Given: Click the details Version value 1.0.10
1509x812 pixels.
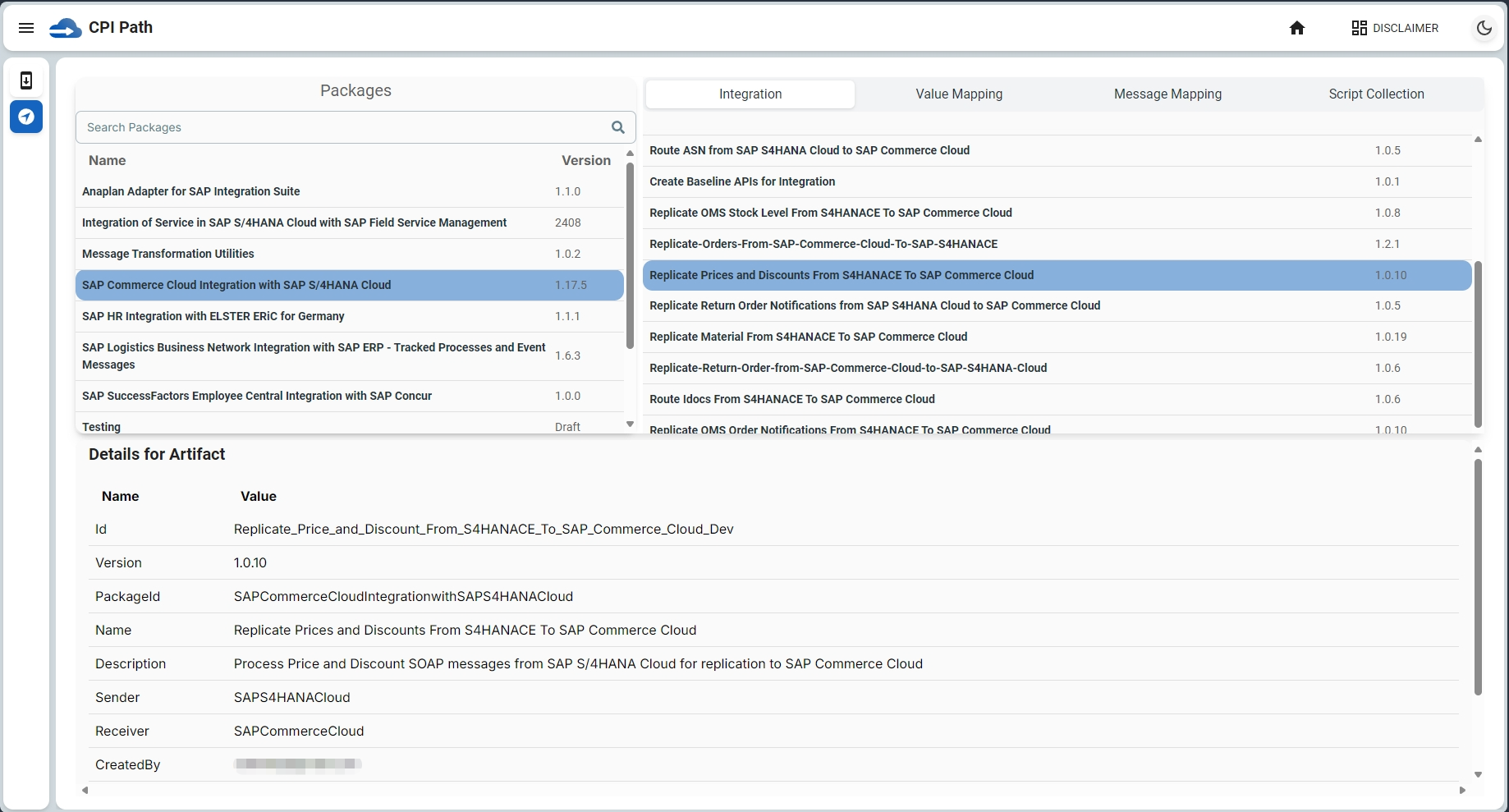Looking at the screenshot, I should [250, 563].
